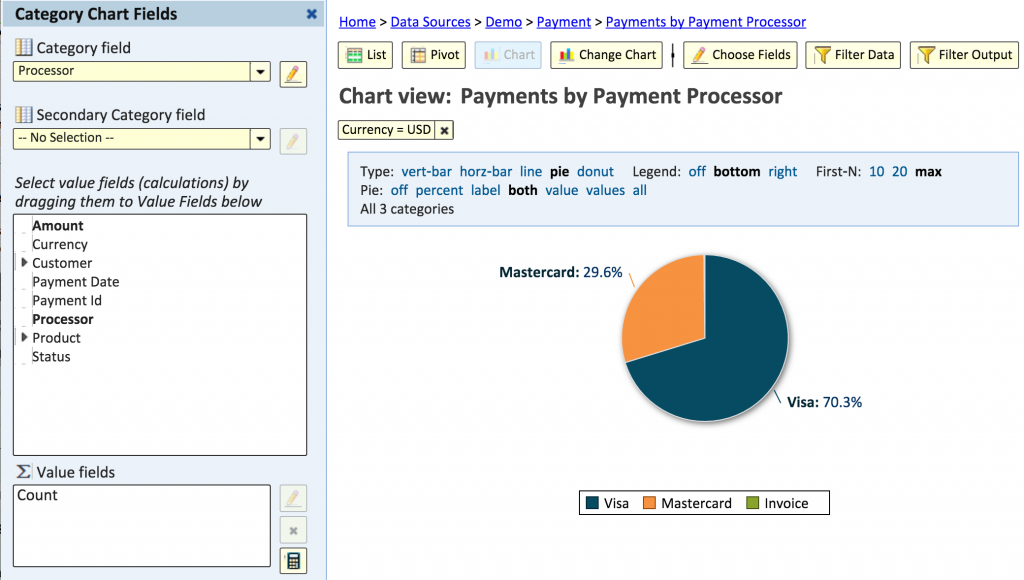
Task: Select the Status field
Action: pyautogui.click(x=51, y=357)
